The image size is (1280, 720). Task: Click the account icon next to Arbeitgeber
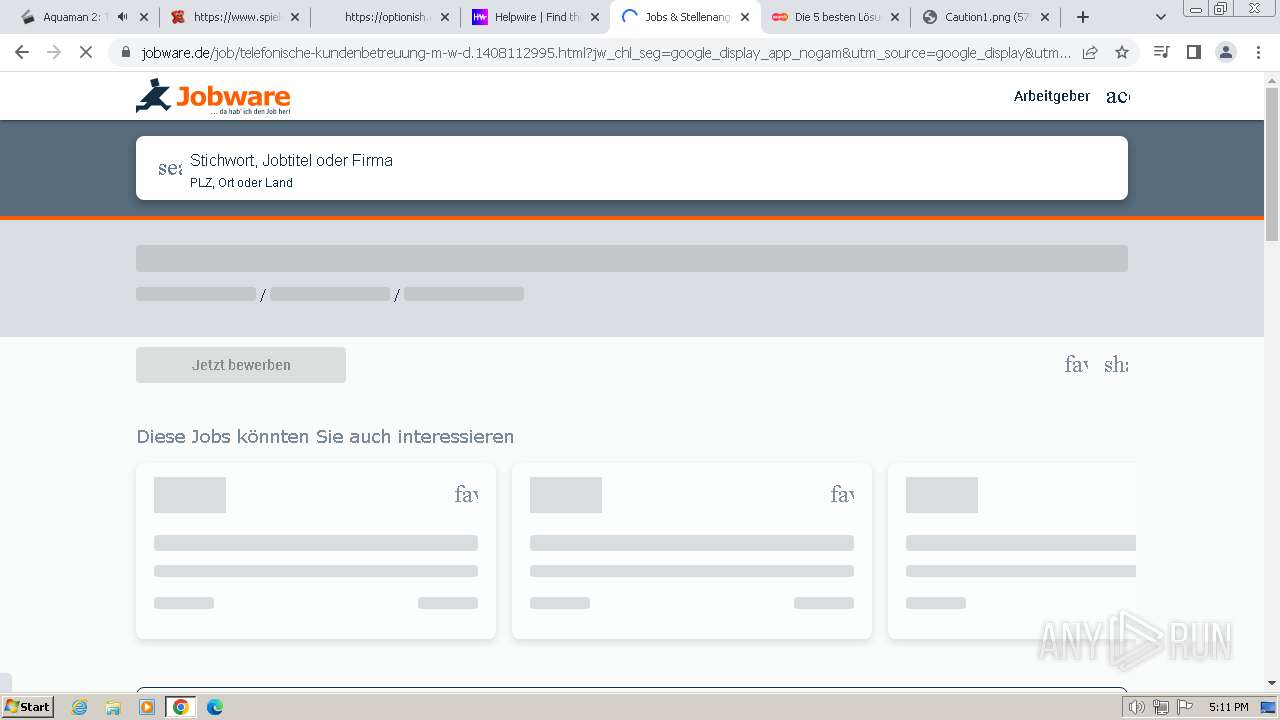[x=1118, y=96]
